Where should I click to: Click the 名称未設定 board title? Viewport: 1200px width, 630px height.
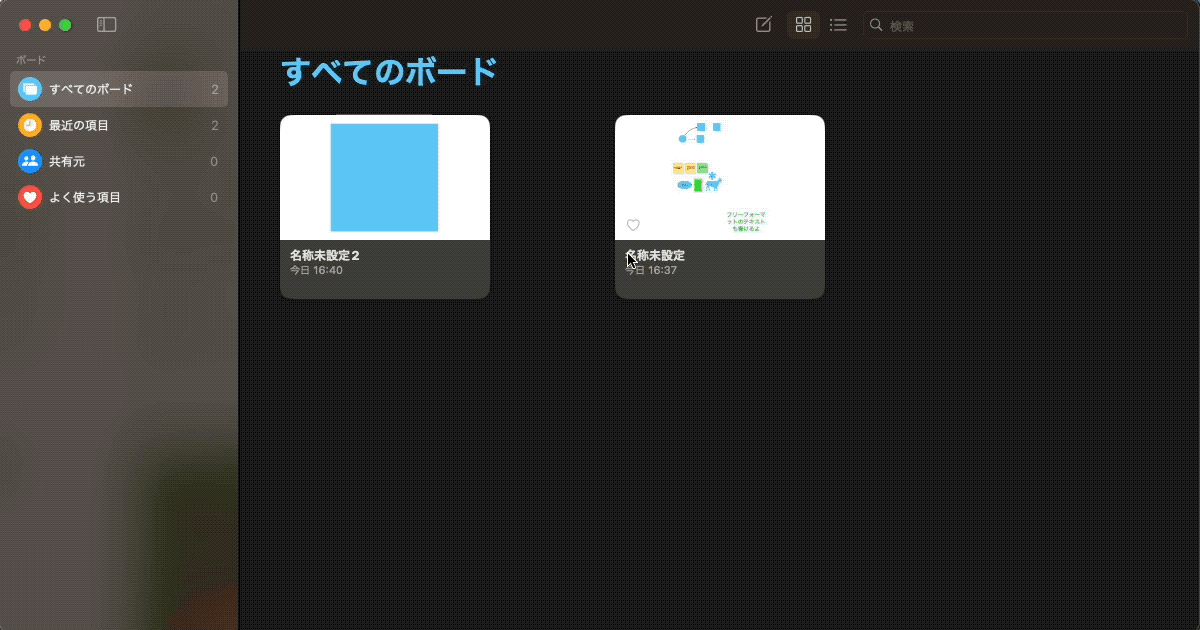656,255
